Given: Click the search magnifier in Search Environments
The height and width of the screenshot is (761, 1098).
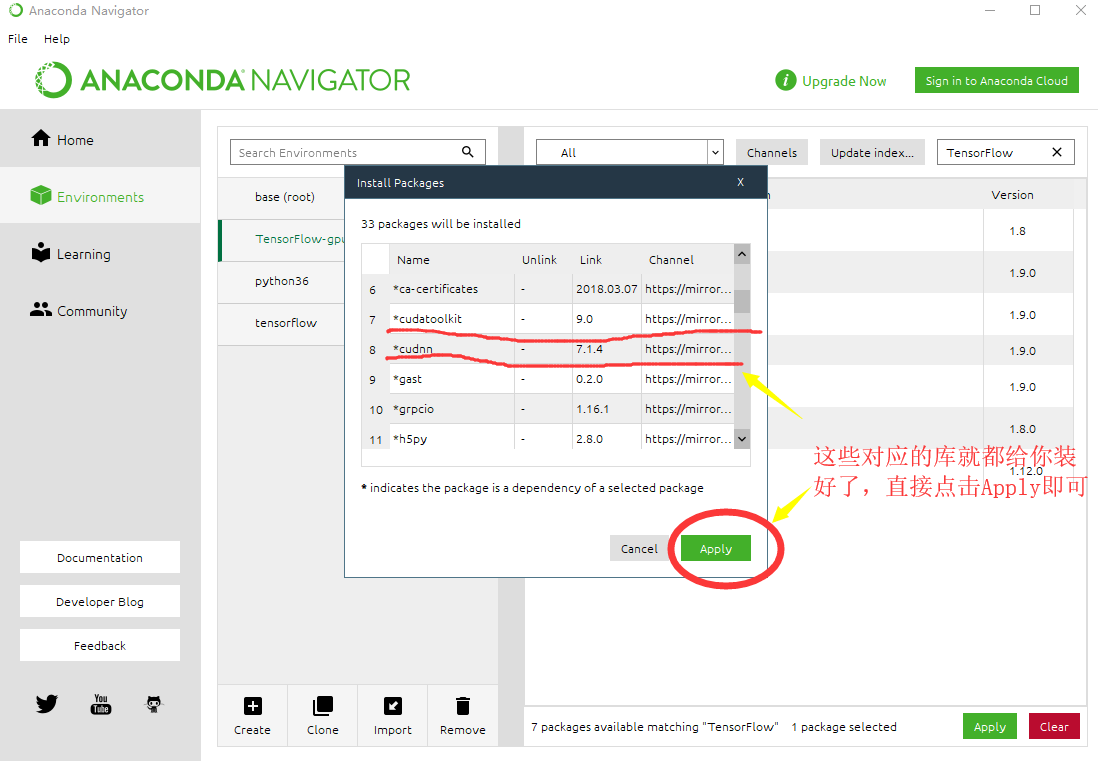Looking at the screenshot, I should coord(468,152).
